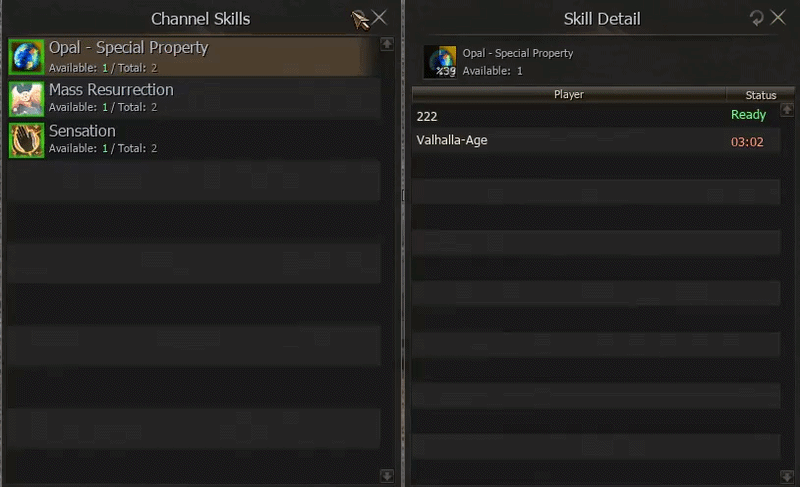Click Channel Skills scroll up arrow
The height and width of the screenshot is (487, 800).
point(387,44)
